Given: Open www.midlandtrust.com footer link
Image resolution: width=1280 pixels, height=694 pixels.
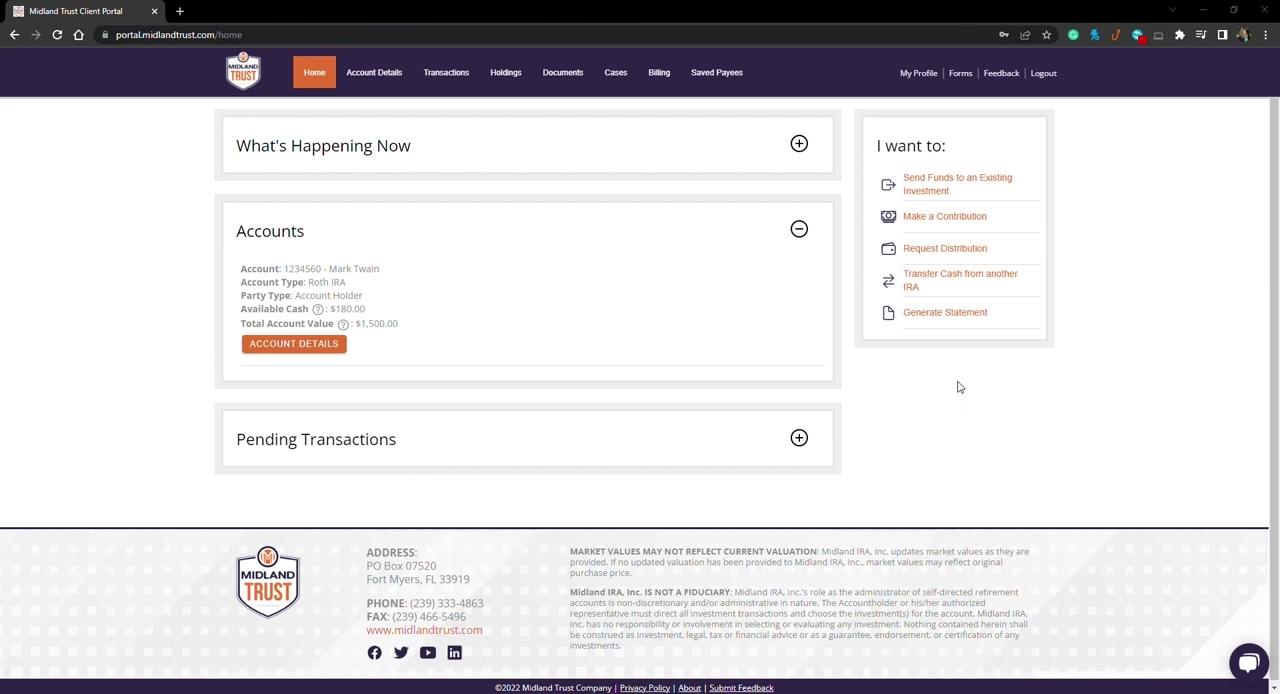Looking at the screenshot, I should (424, 630).
